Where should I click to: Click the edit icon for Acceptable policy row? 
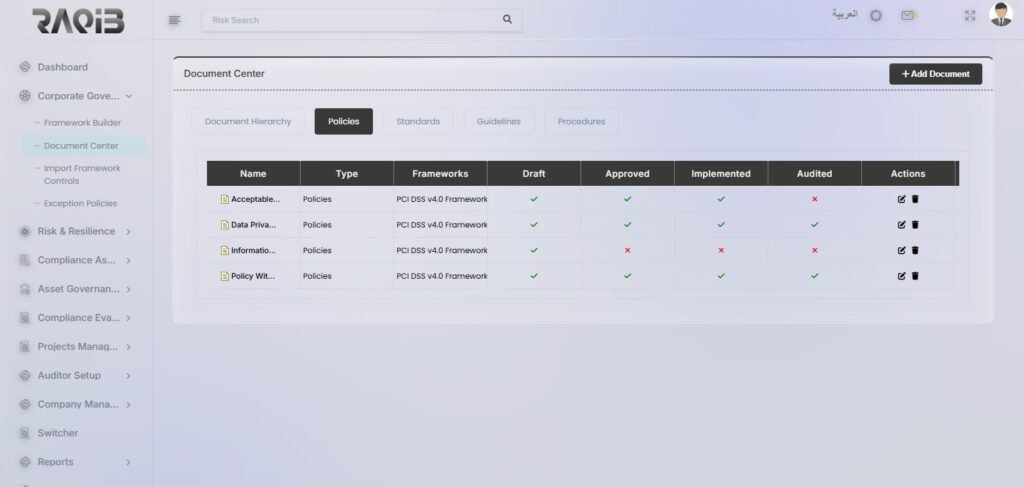coord(901,199)
